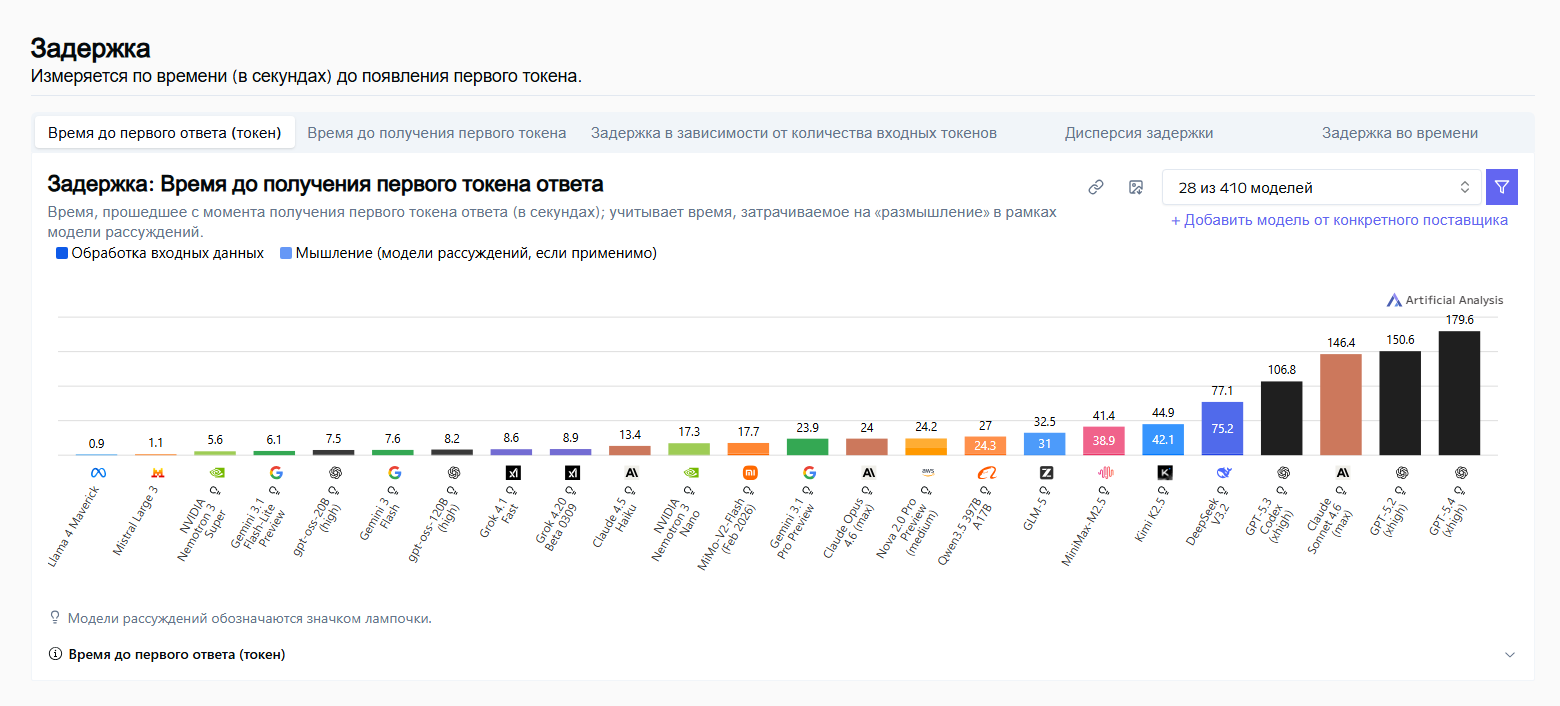This screenshot has height=706, width=1560.
Task: Click the chevron at bottom right of panel
Action: [1509, 654]
